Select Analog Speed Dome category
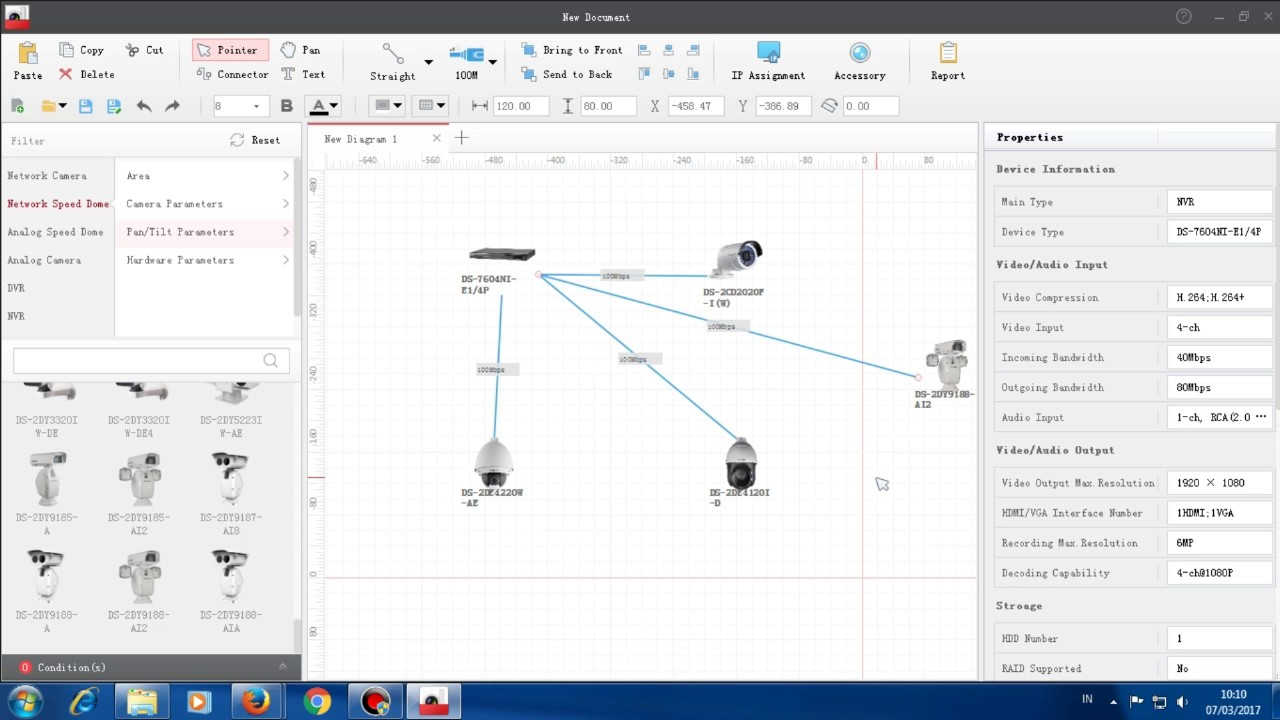 pyautogui.click(x=55, y=232)
